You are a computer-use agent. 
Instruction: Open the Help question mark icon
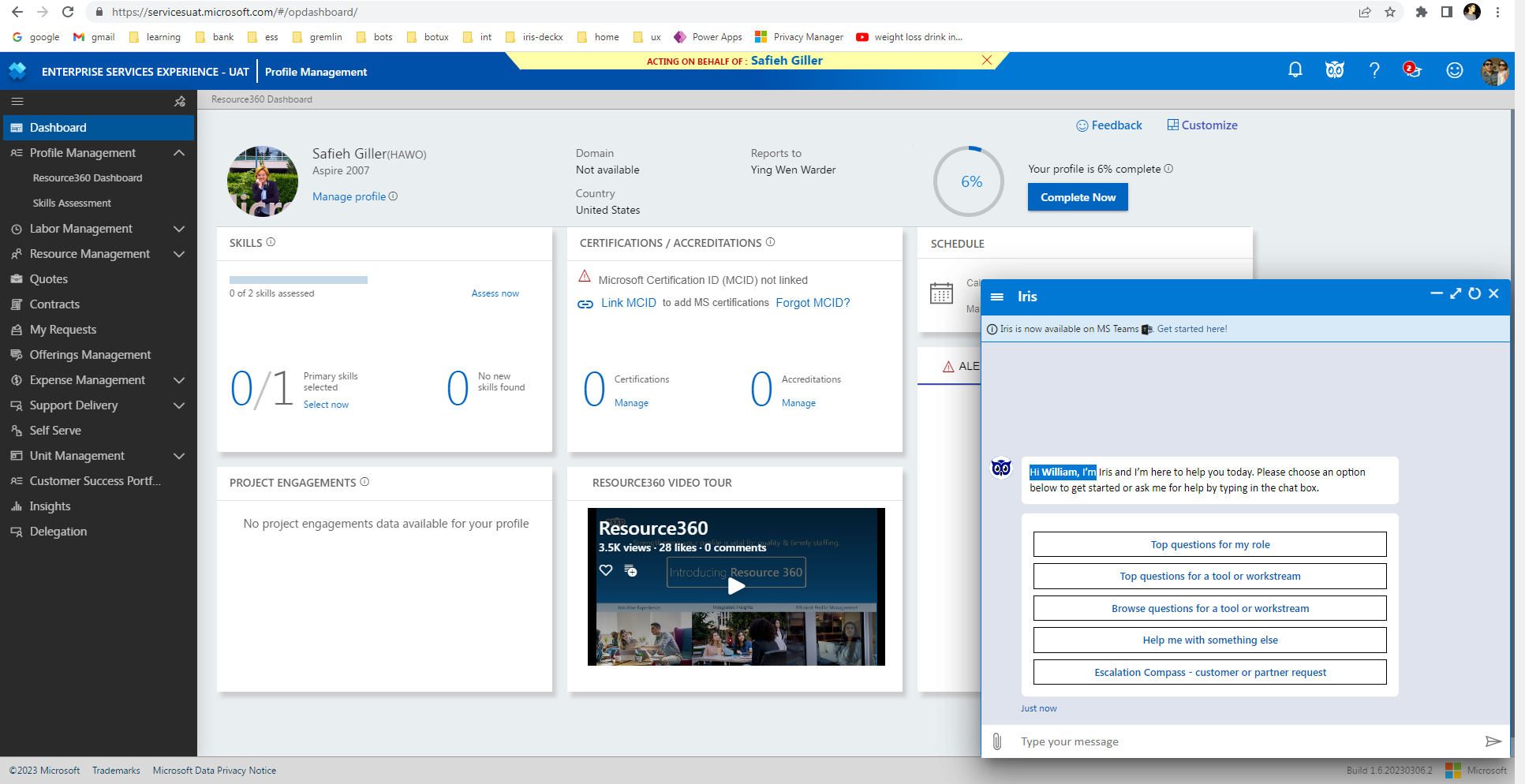[1374, 70]
